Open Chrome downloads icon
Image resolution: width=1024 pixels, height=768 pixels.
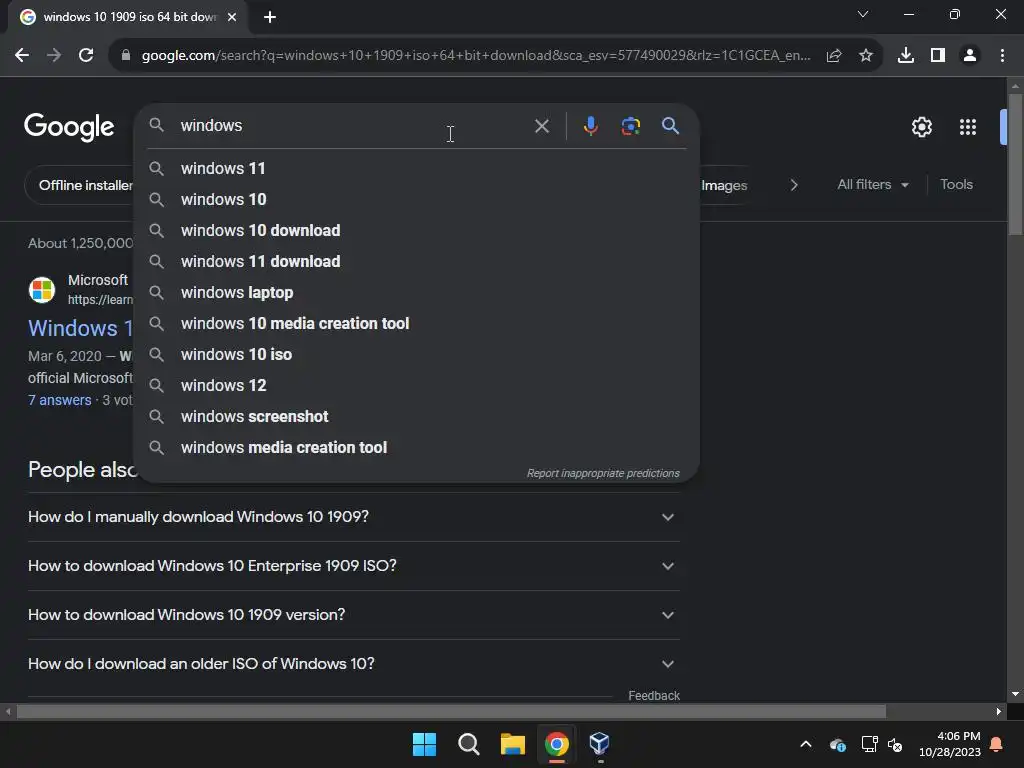click(x=906, y=56)
